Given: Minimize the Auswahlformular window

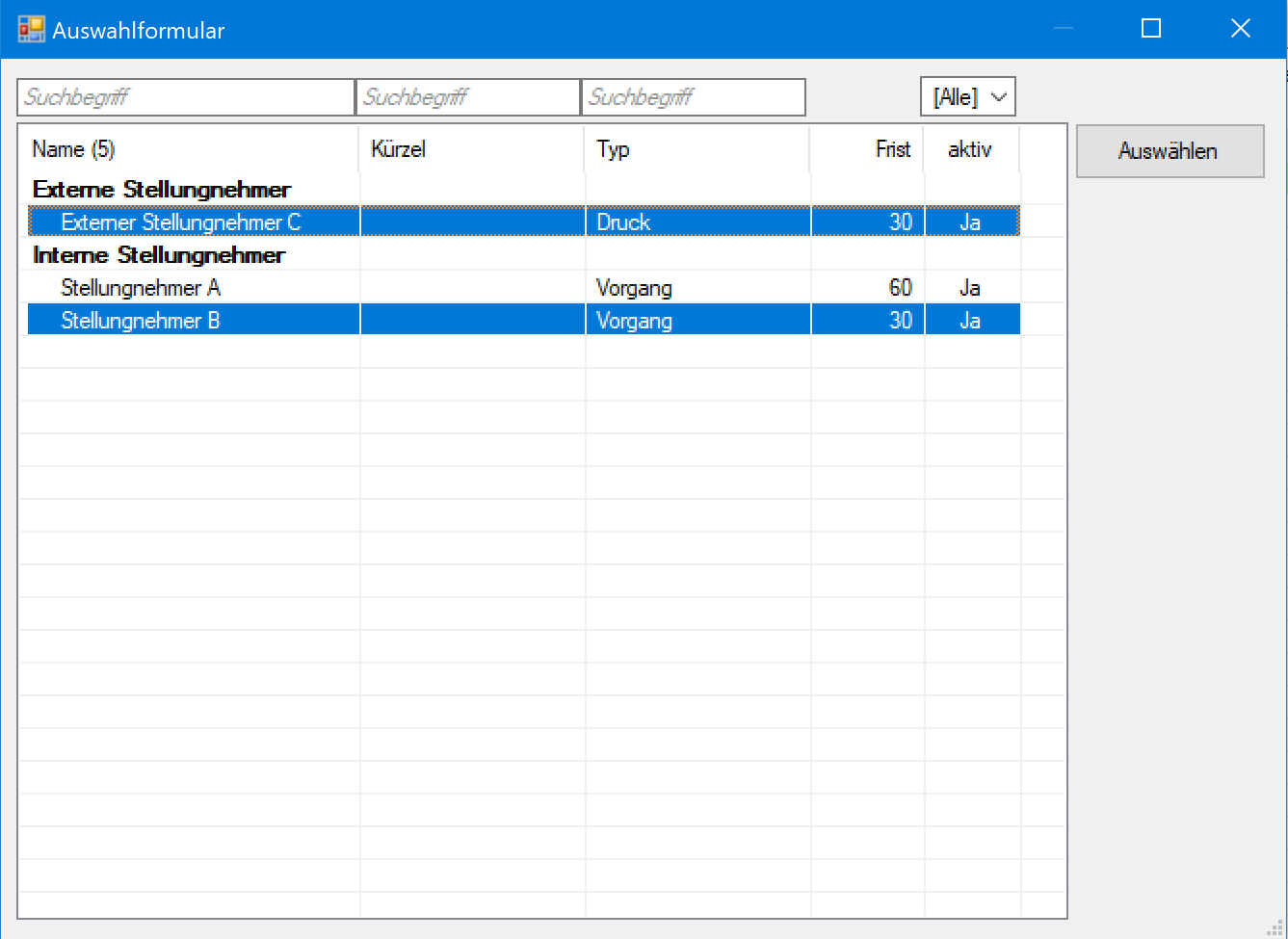Looking at the screenshot, I should [1063, 29].
